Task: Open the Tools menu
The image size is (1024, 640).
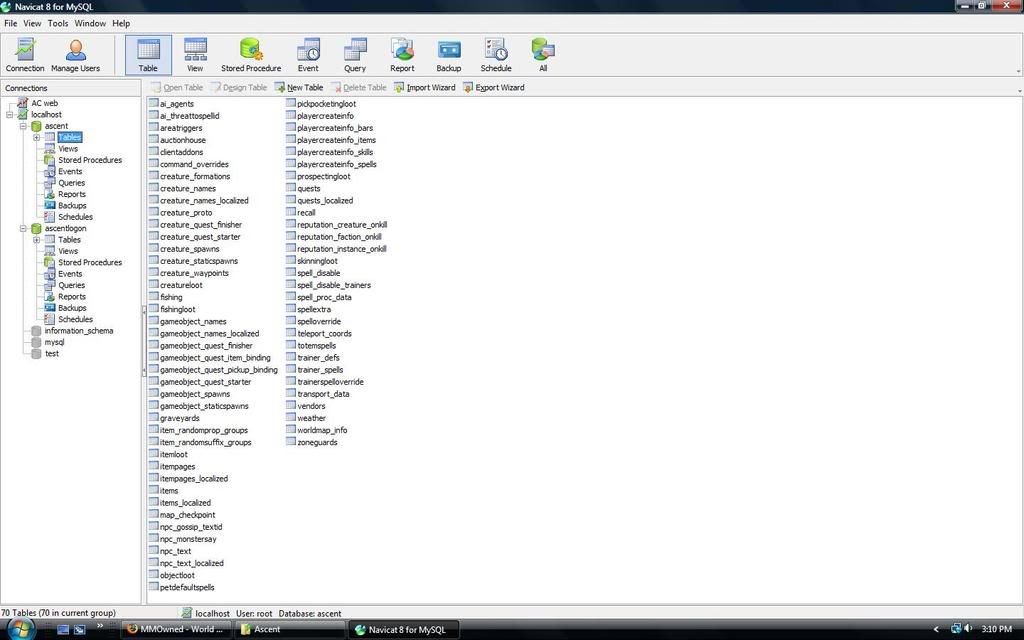Action: point(57,24)
